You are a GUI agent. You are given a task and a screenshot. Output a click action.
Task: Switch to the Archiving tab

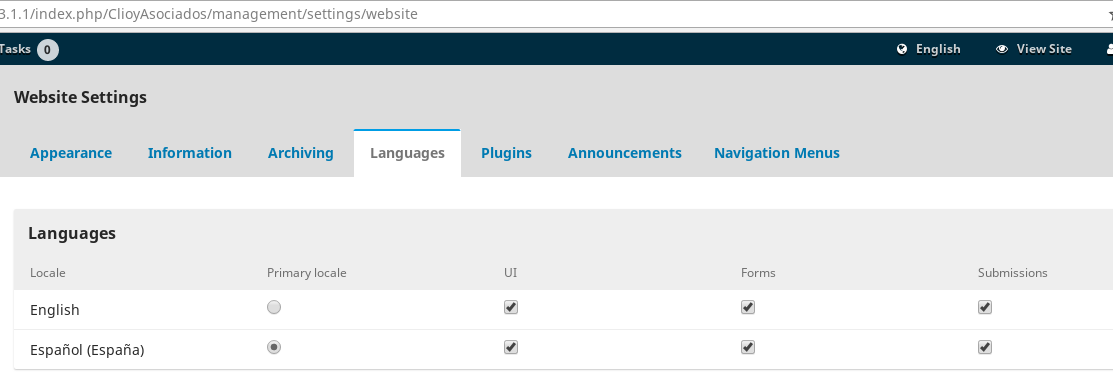[300, 153]
